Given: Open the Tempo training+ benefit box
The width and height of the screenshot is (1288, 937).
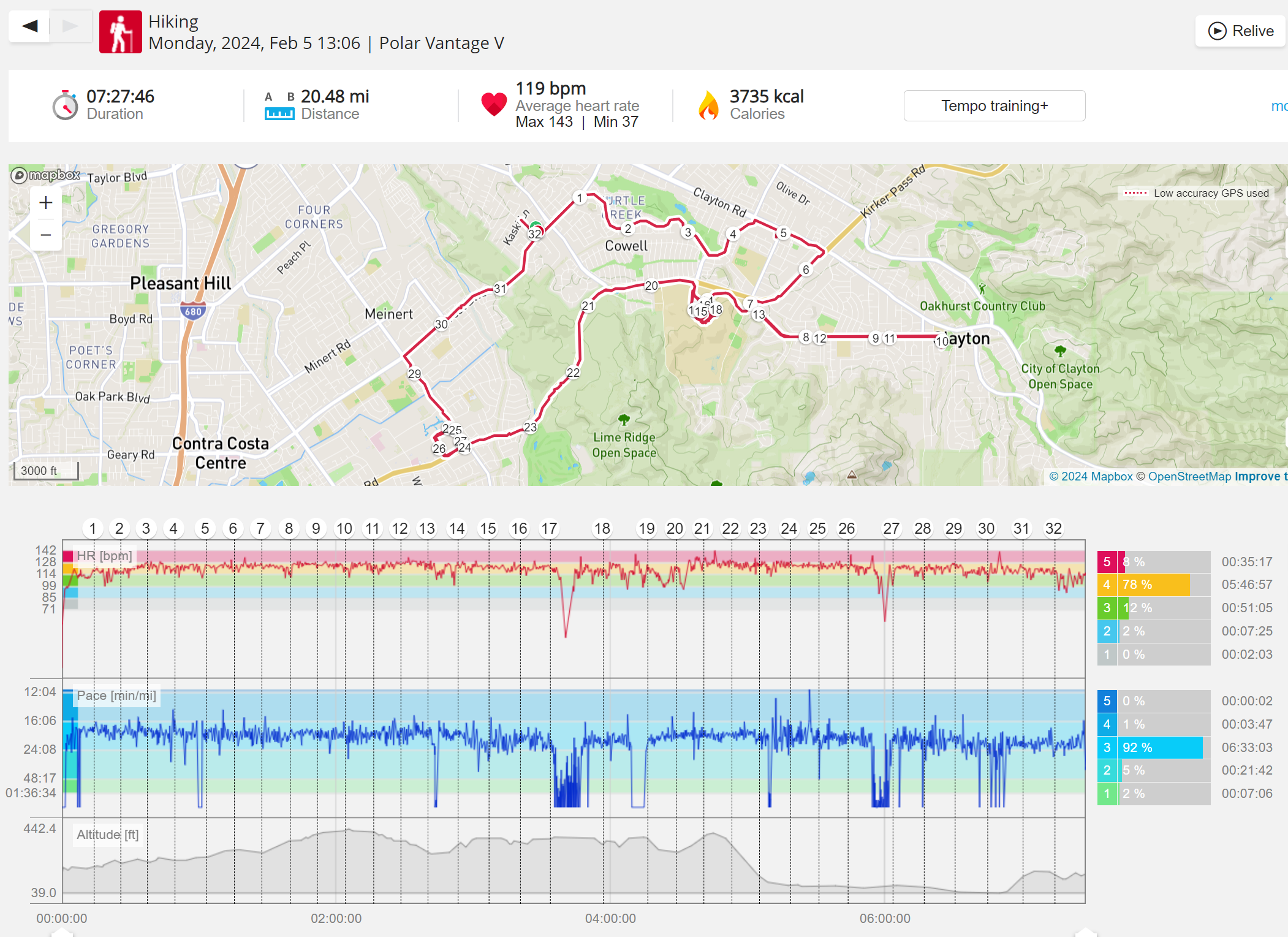Looking at the screenshot, I should click(x=994, y=106).
